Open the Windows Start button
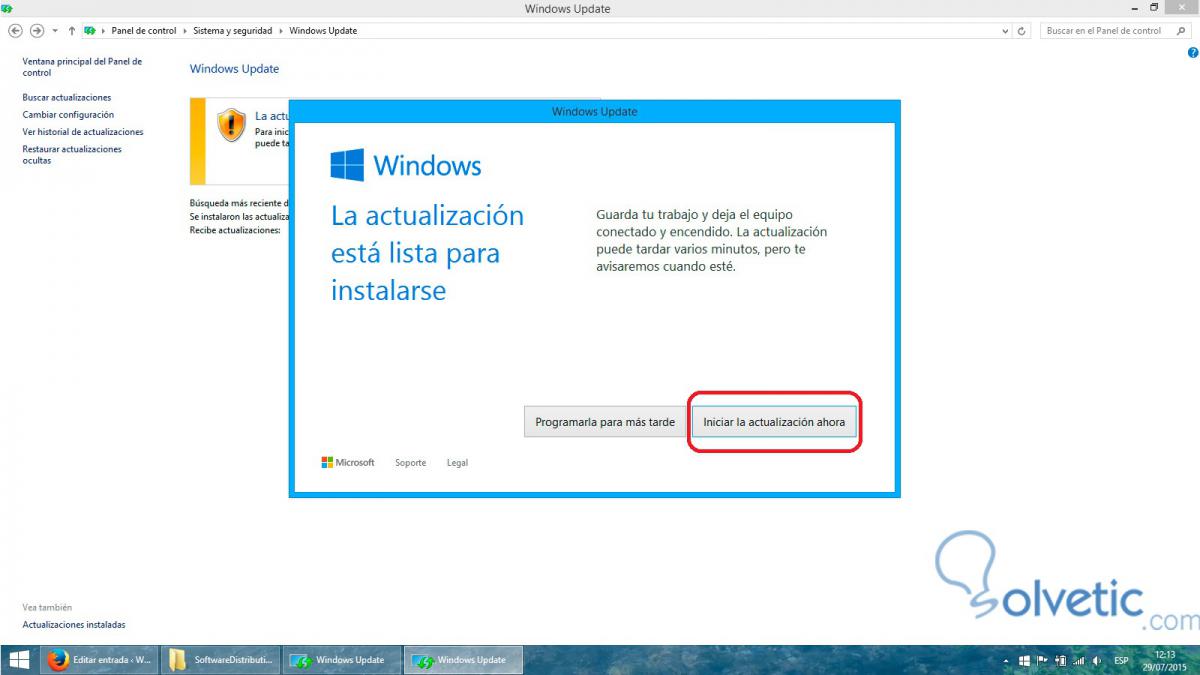This screenshot has height=675, width=1200. (18, 660)
